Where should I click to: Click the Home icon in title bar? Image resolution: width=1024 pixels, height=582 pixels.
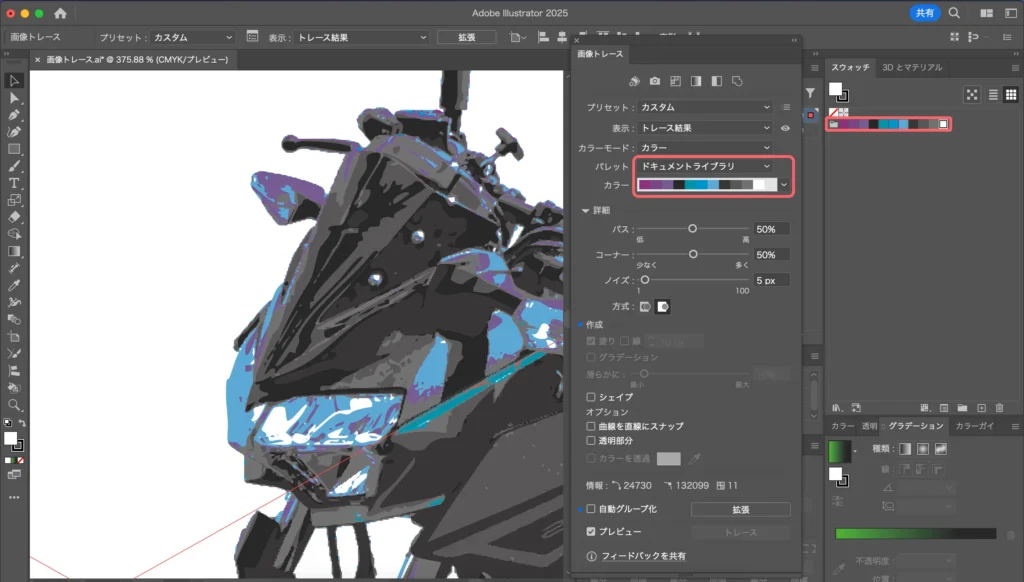[x=61, y=14]
